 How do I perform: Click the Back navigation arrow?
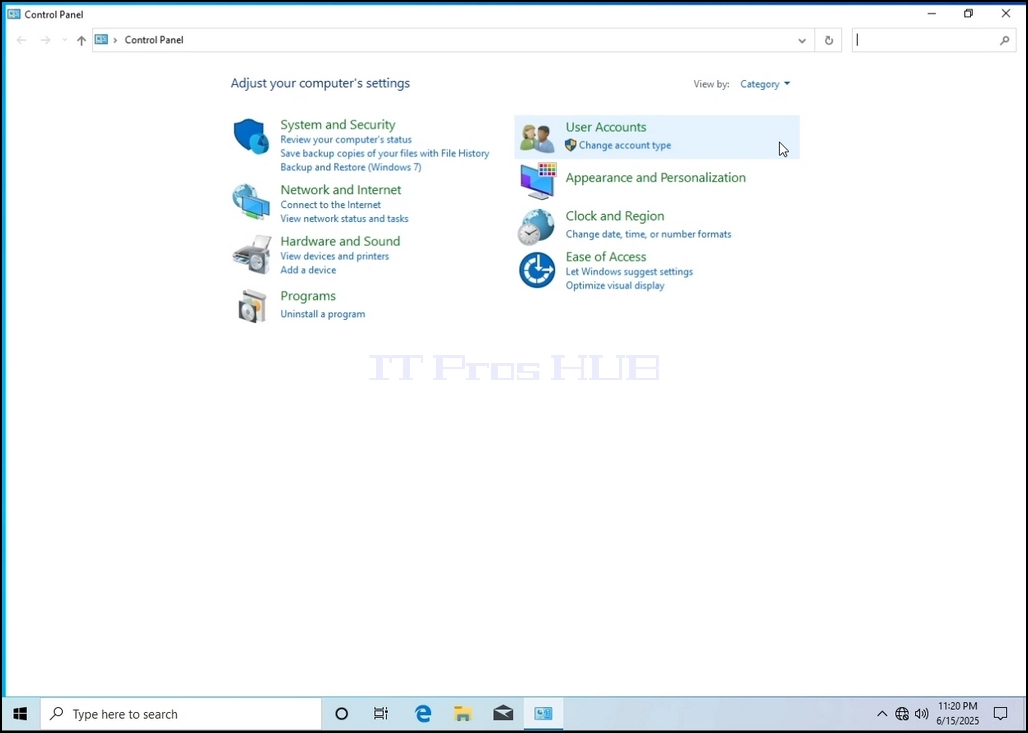coord(22,40)
